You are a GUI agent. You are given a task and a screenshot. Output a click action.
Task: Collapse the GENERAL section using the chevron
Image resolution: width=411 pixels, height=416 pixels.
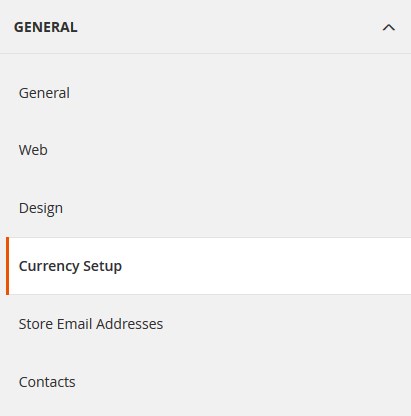point(389,27)
